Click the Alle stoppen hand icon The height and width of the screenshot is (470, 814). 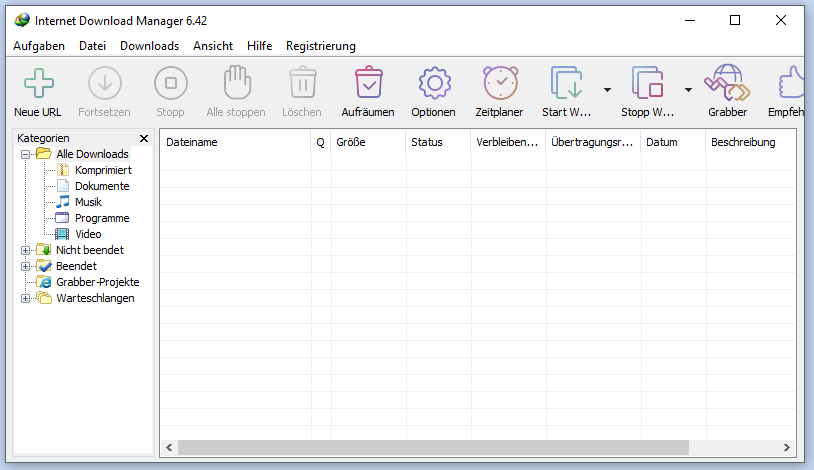[x=237, y=82]
